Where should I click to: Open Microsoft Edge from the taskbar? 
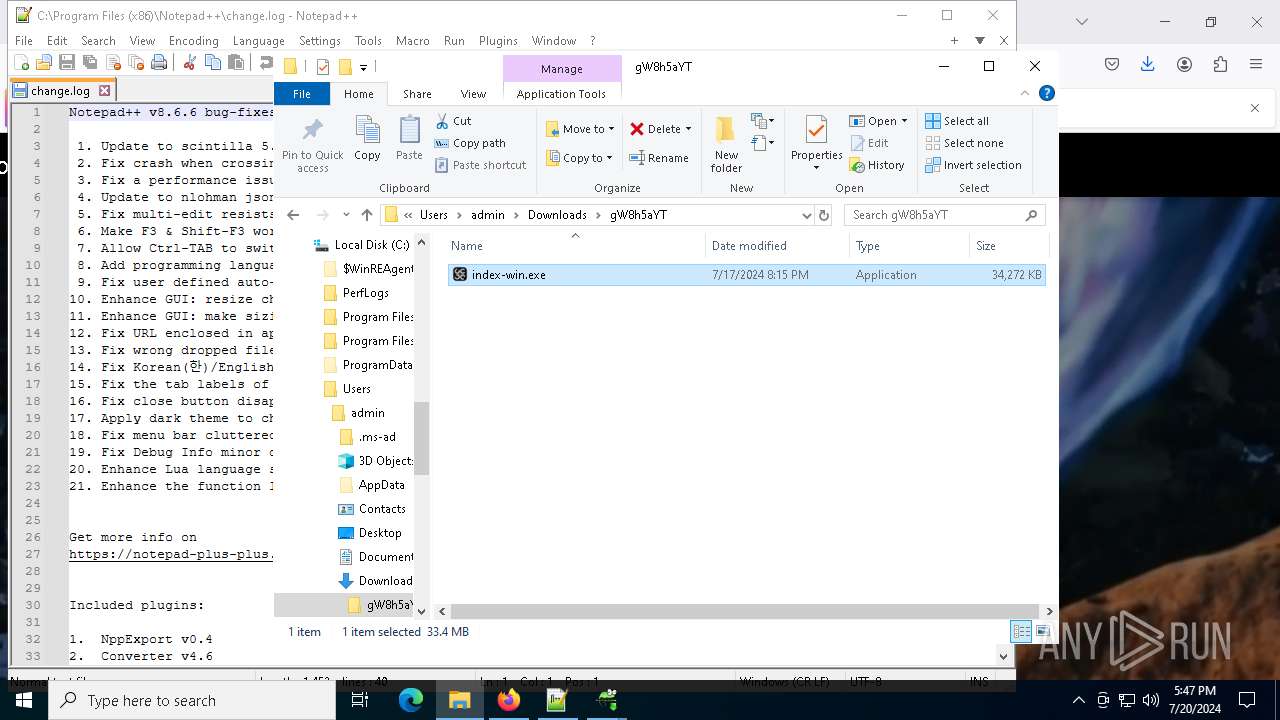[x=411, y=700]
